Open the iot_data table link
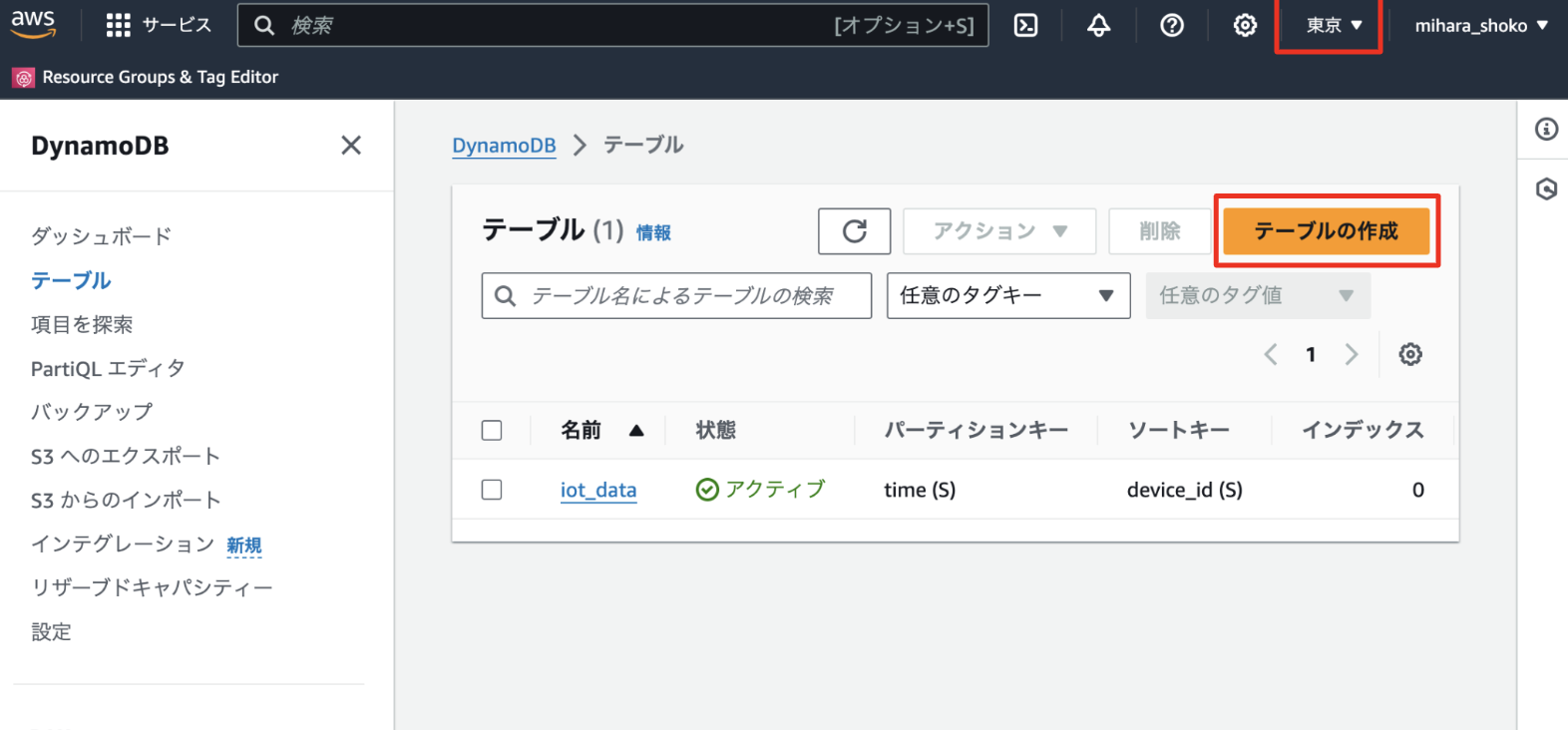 click(598, 490)
